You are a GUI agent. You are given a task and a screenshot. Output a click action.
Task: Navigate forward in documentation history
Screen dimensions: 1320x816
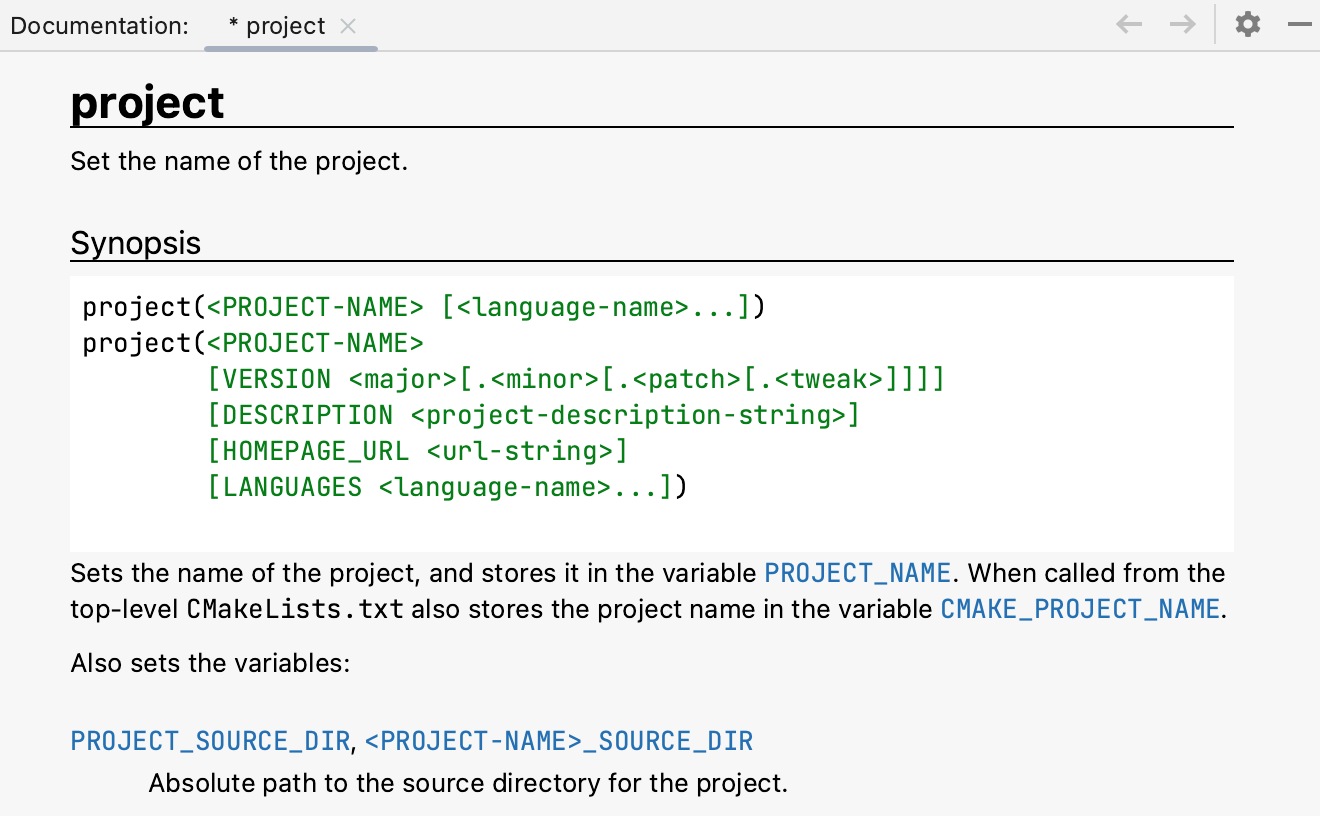tap(1182, 25)
